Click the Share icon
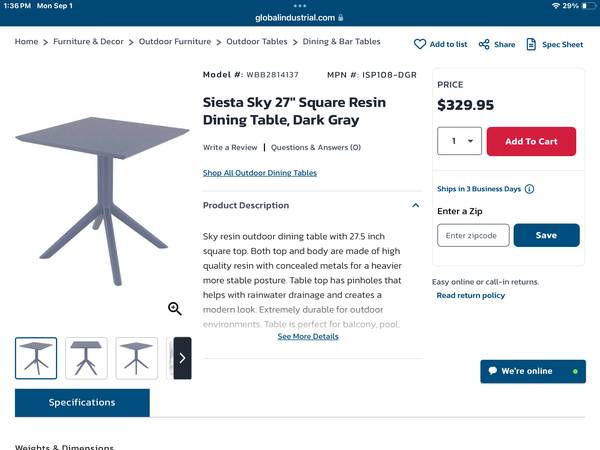 484,44
